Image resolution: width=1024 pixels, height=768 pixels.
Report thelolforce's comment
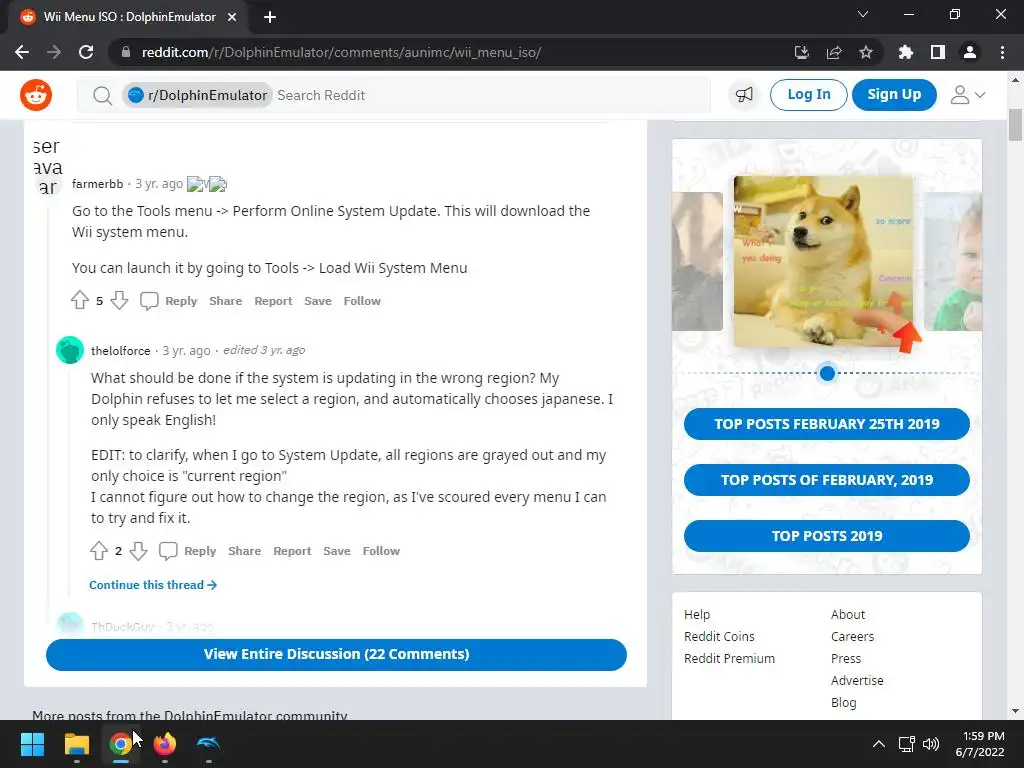point(292,551)
